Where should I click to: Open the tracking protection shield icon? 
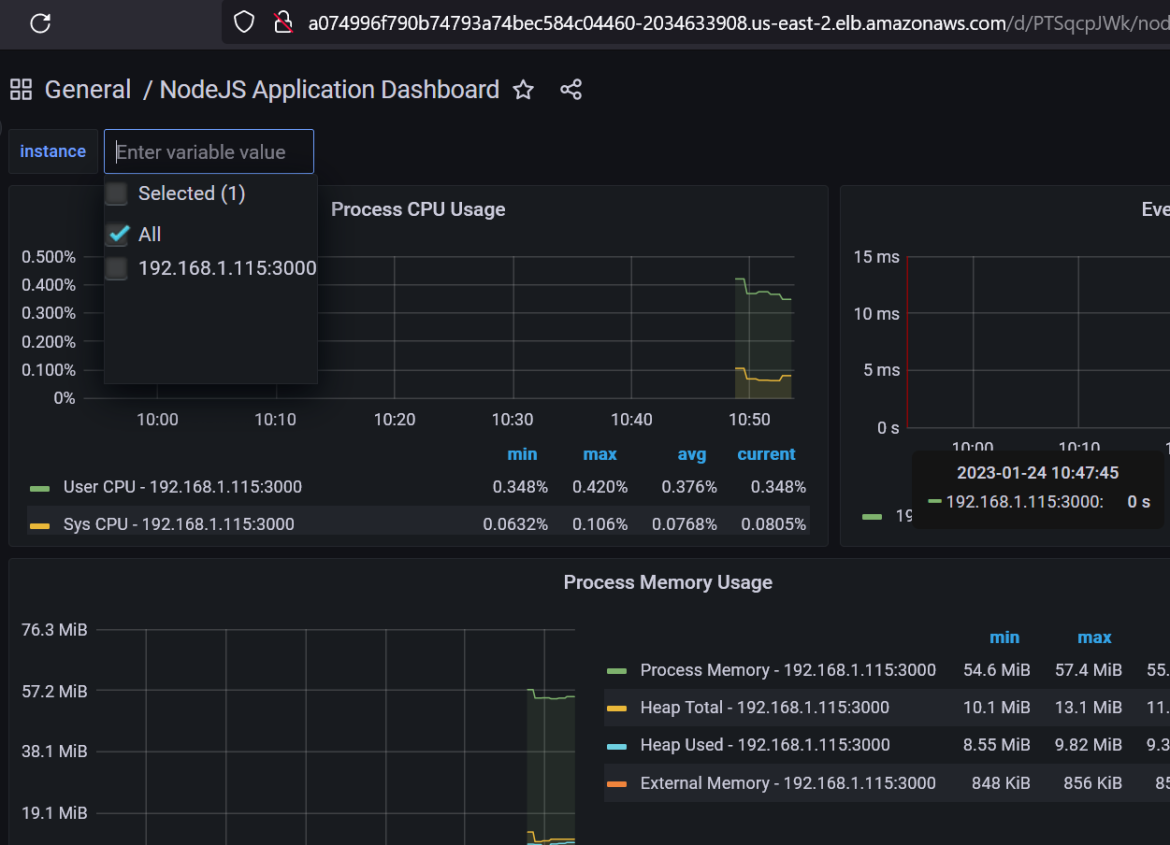coord(242,21)
